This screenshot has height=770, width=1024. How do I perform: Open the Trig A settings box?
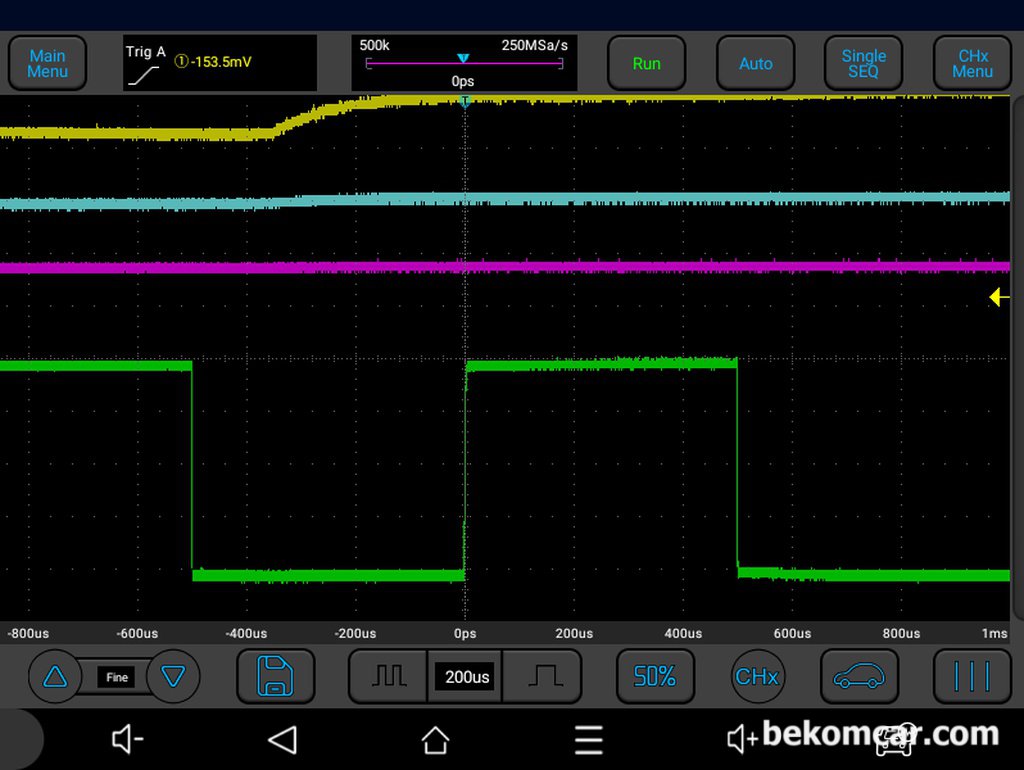click(x=220, y=63)
